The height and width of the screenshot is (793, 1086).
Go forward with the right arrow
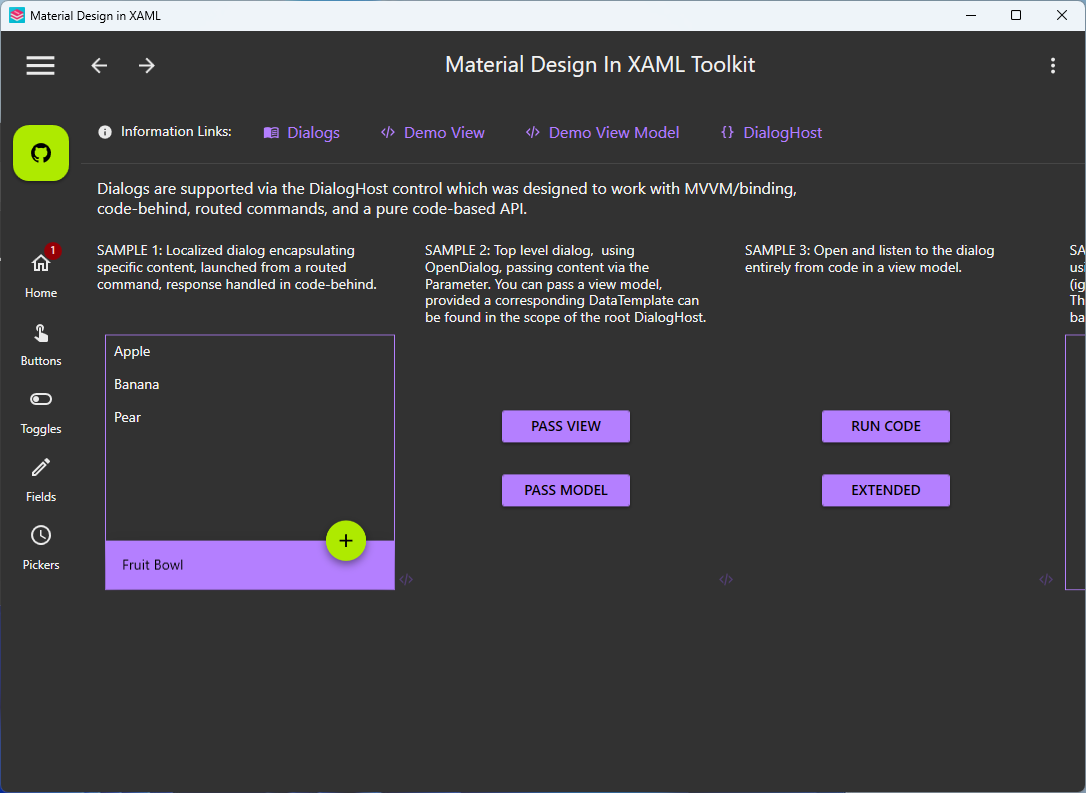point(146,65)
